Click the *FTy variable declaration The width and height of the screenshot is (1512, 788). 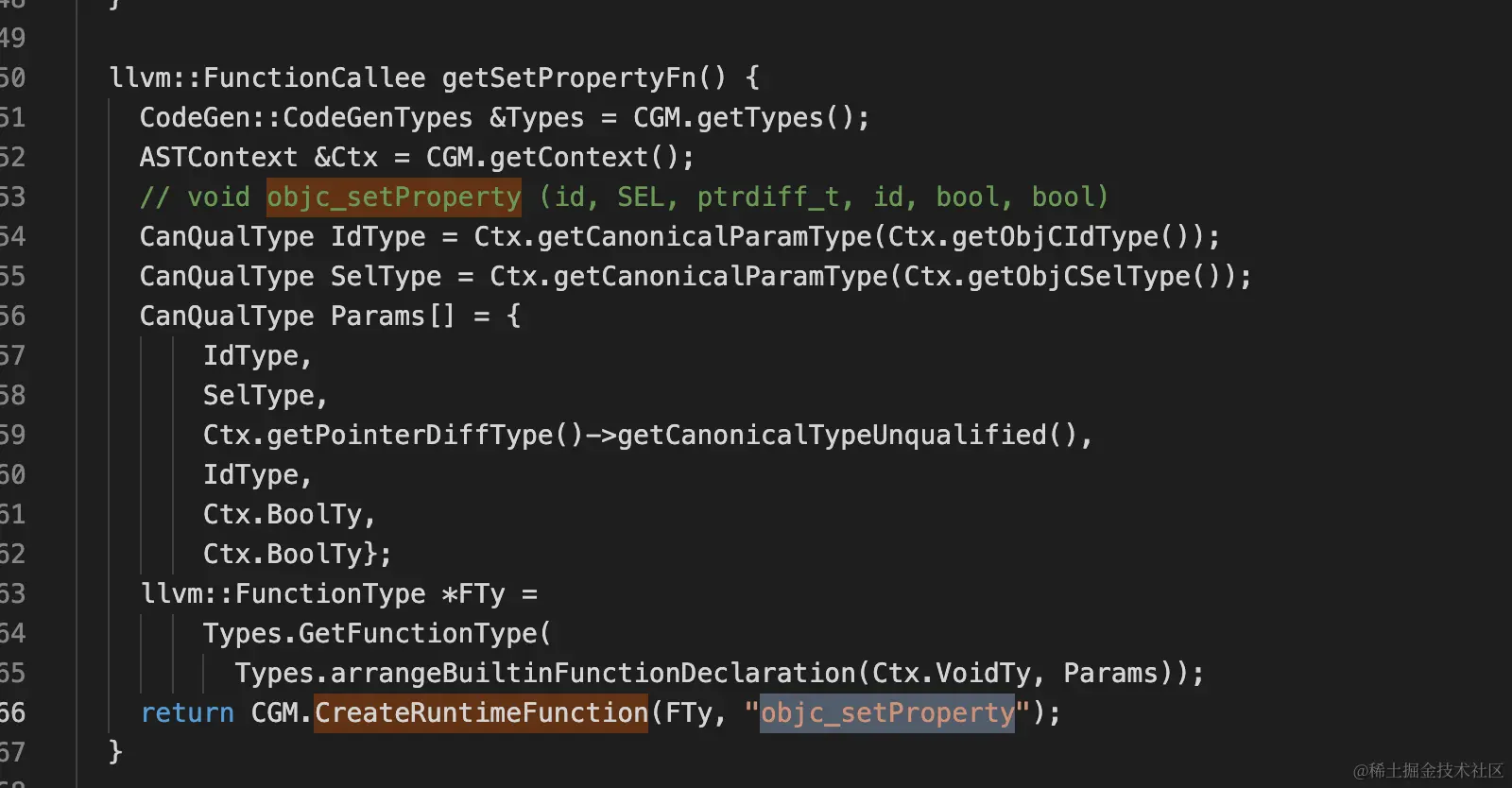pyautogui.click(x=473, y=593)
